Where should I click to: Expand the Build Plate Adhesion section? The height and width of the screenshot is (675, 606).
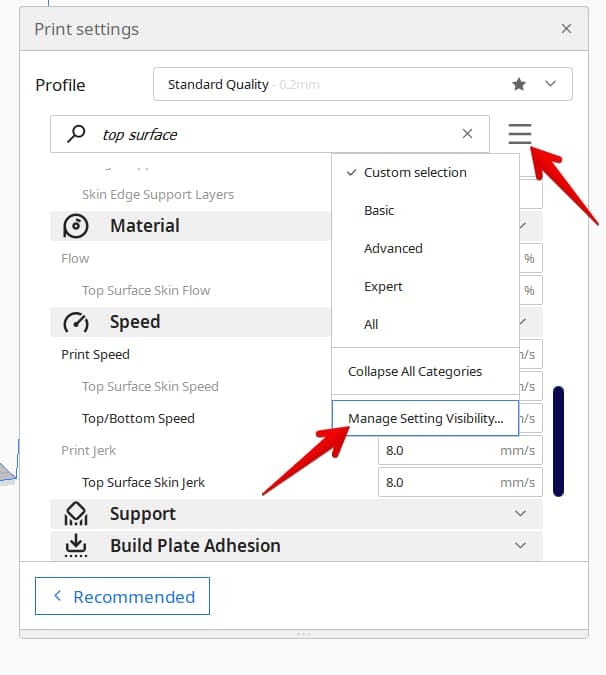point(519,546)
